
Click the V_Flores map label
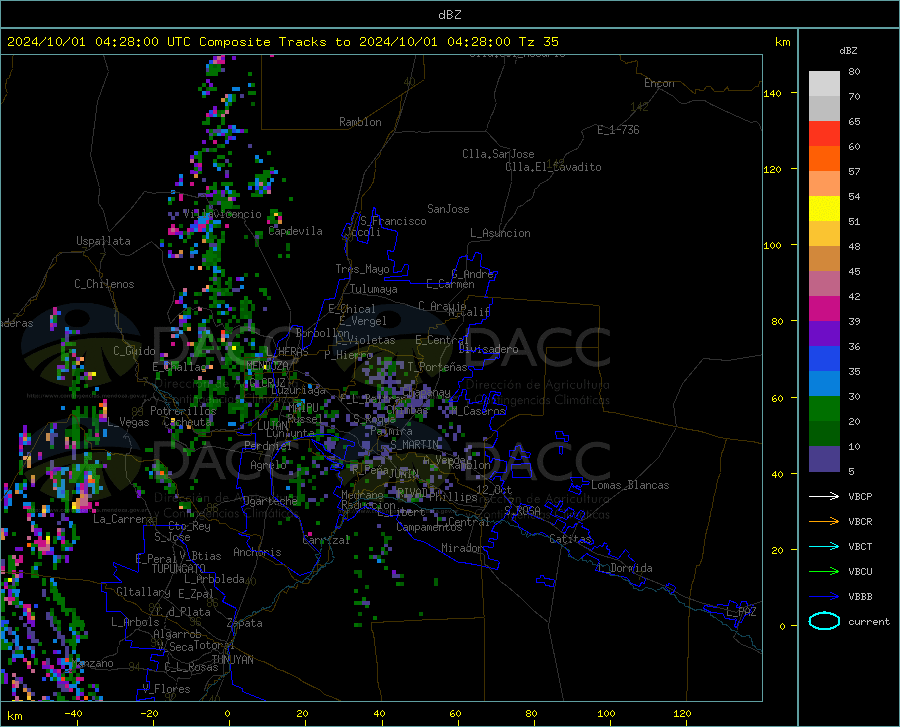pos(166,689)
